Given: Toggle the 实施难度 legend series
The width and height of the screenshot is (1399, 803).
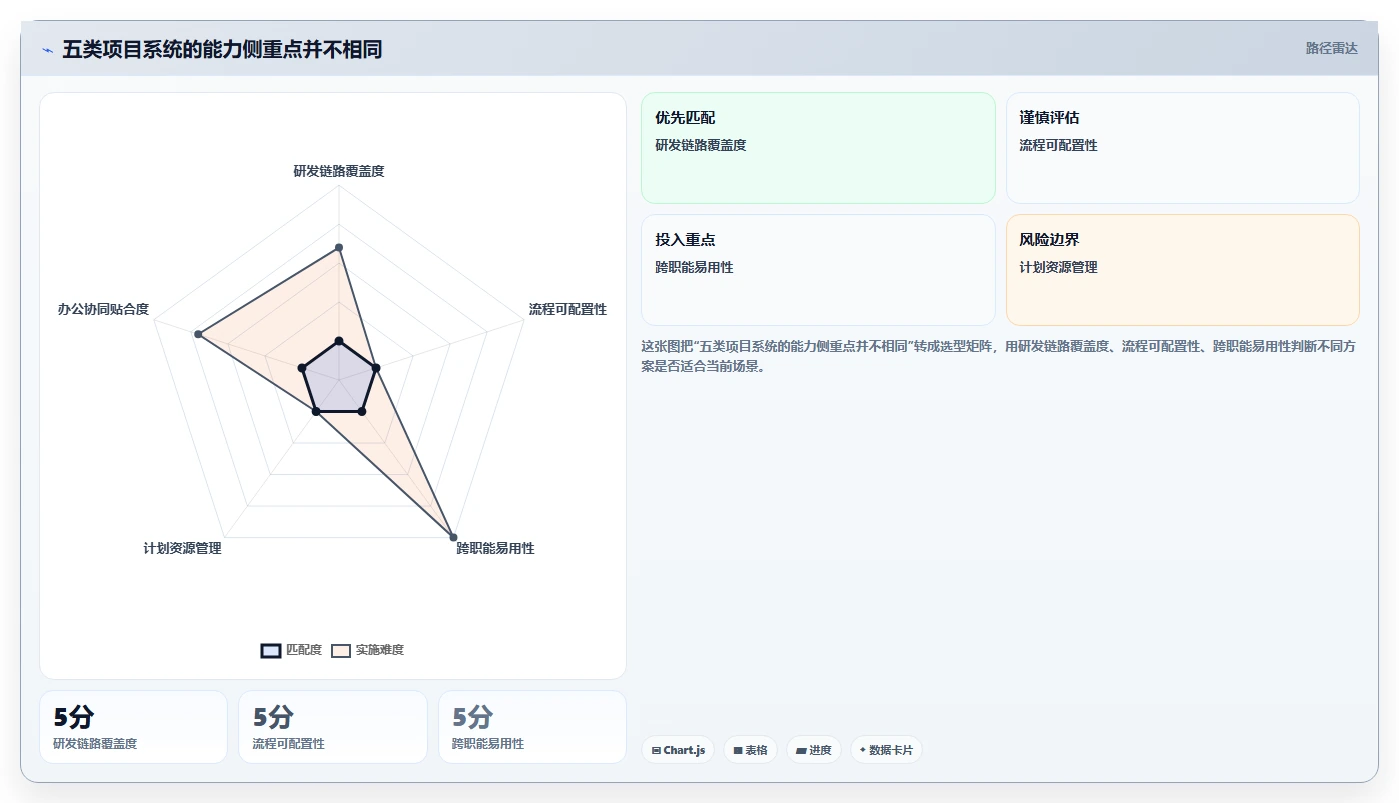Looking at the screenshot, I should pyautogui.click(x=368, y=650).
